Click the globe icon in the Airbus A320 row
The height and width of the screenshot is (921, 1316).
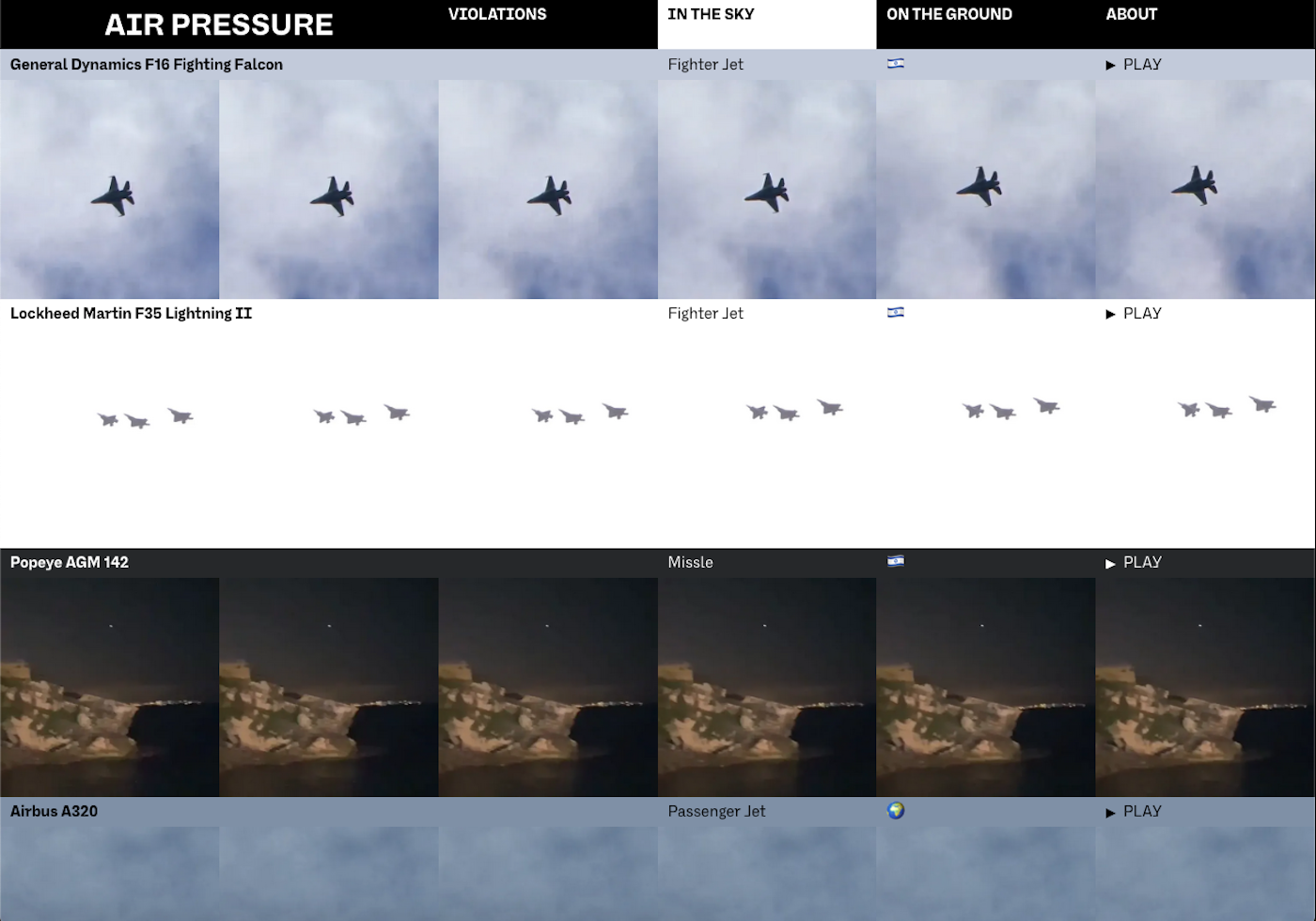tap(896, 810)
